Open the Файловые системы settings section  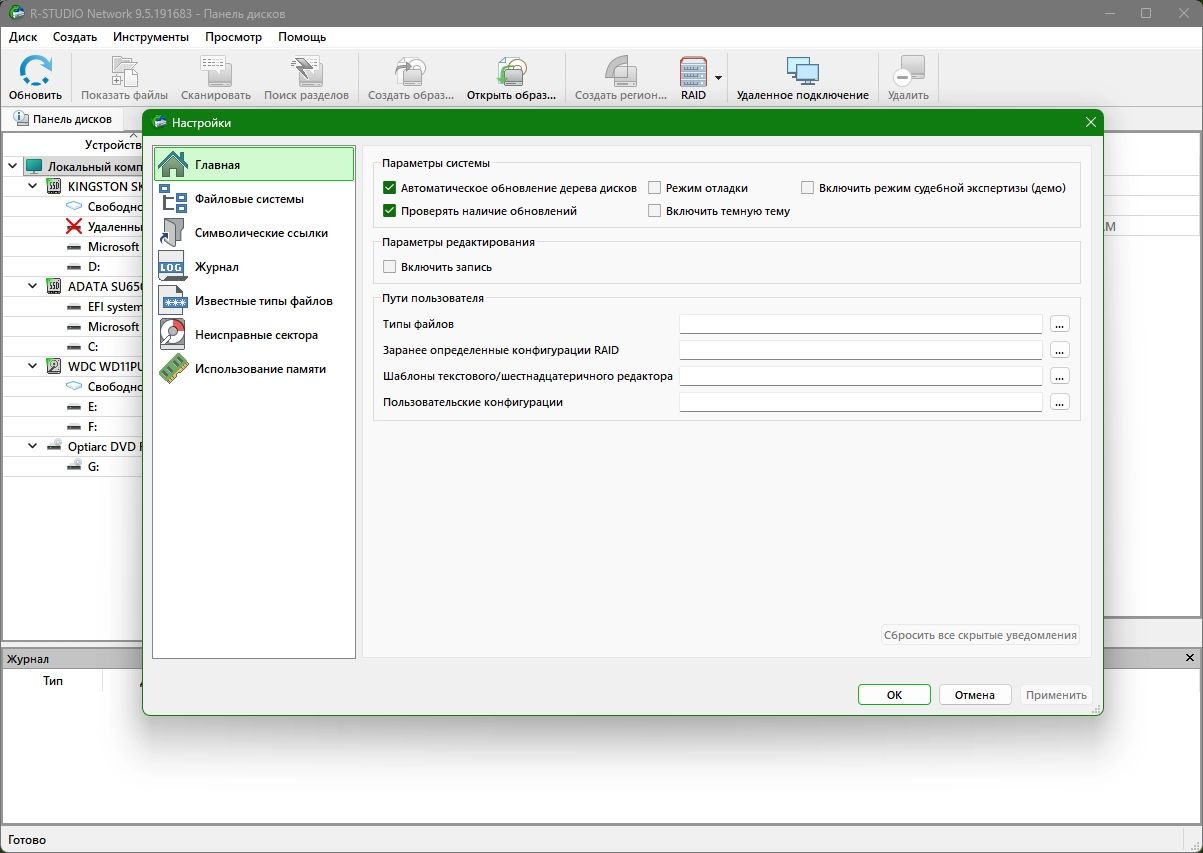249,199
